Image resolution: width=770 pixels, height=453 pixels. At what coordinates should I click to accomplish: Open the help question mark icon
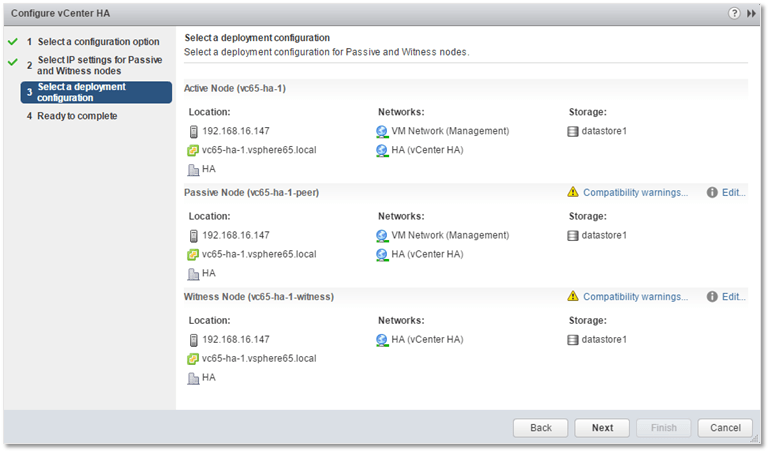click(734, 13)
